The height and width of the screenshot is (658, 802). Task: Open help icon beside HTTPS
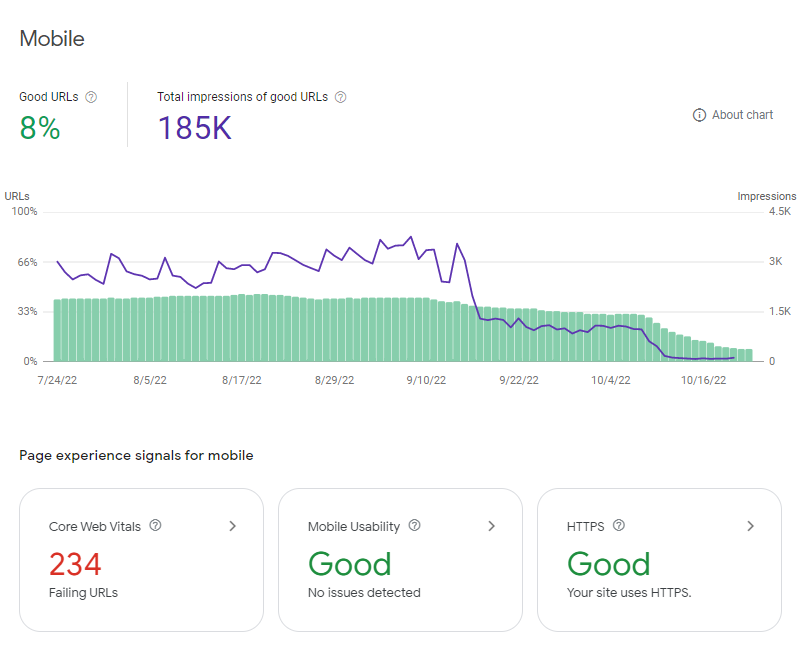pyautogui.click(x=619, y=525)
